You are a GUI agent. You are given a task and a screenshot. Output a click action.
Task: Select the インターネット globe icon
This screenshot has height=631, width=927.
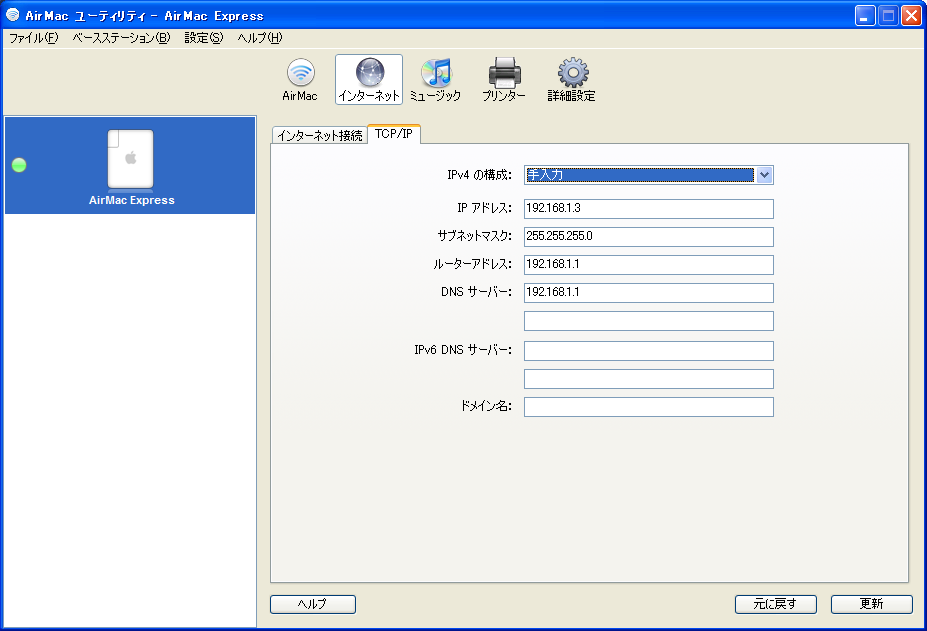[x=369, y=80]
